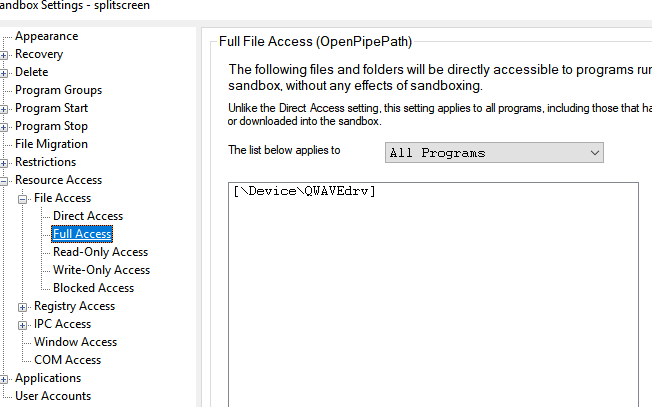Screen dimensions: 652x407
Task: Expand the Registry Access node
Action: coord(24,306)
